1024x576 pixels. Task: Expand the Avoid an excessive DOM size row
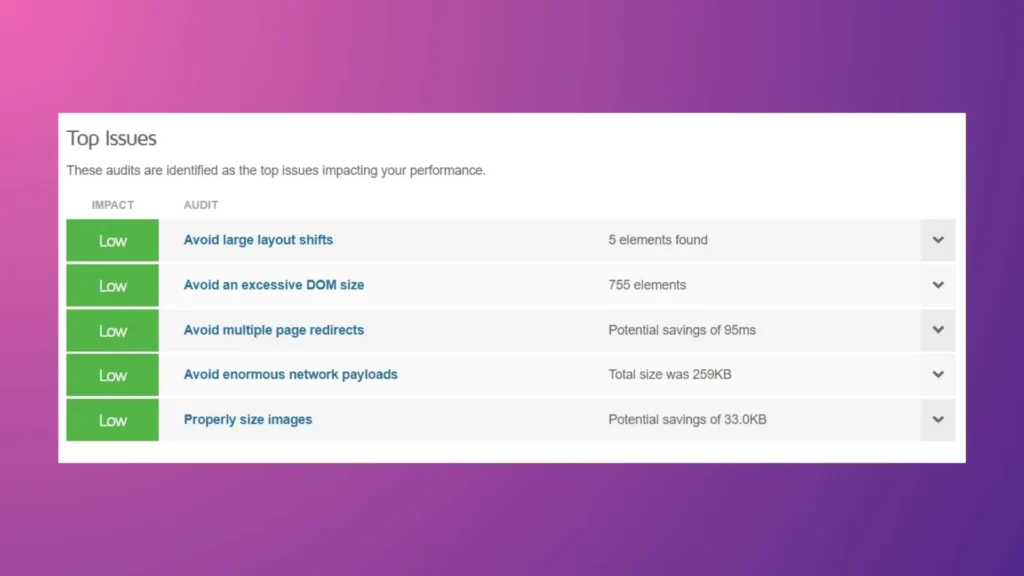click(938, 285)
